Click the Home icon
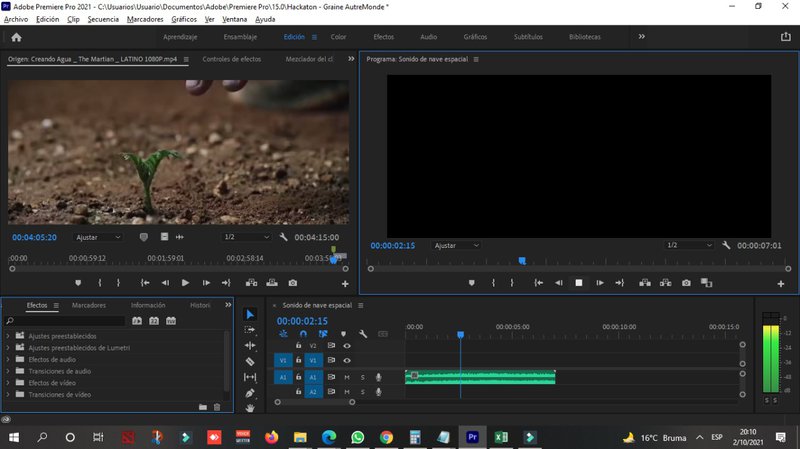800x449 pixels. pos(16,37)
